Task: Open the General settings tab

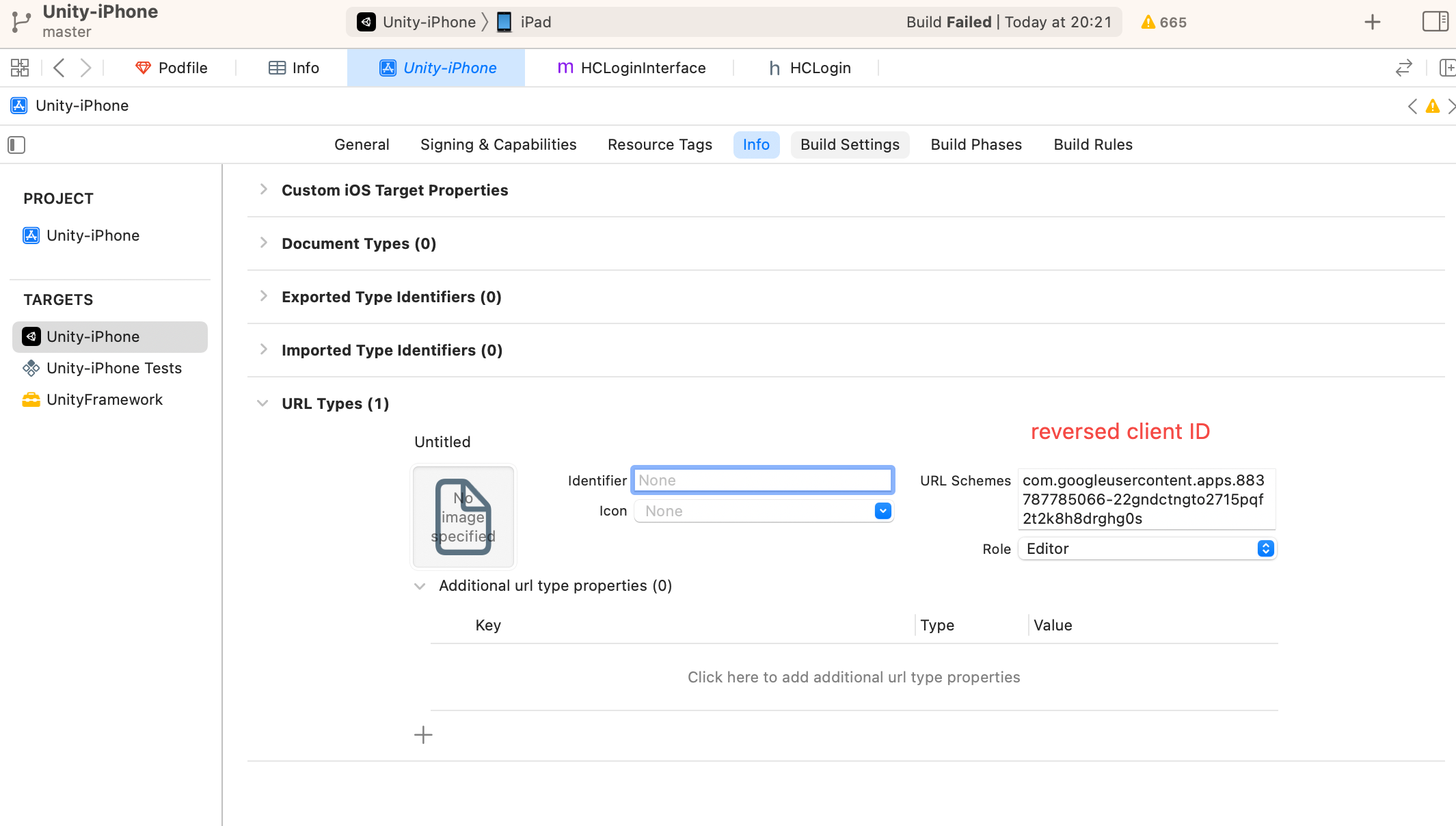Action: (362, 144)
